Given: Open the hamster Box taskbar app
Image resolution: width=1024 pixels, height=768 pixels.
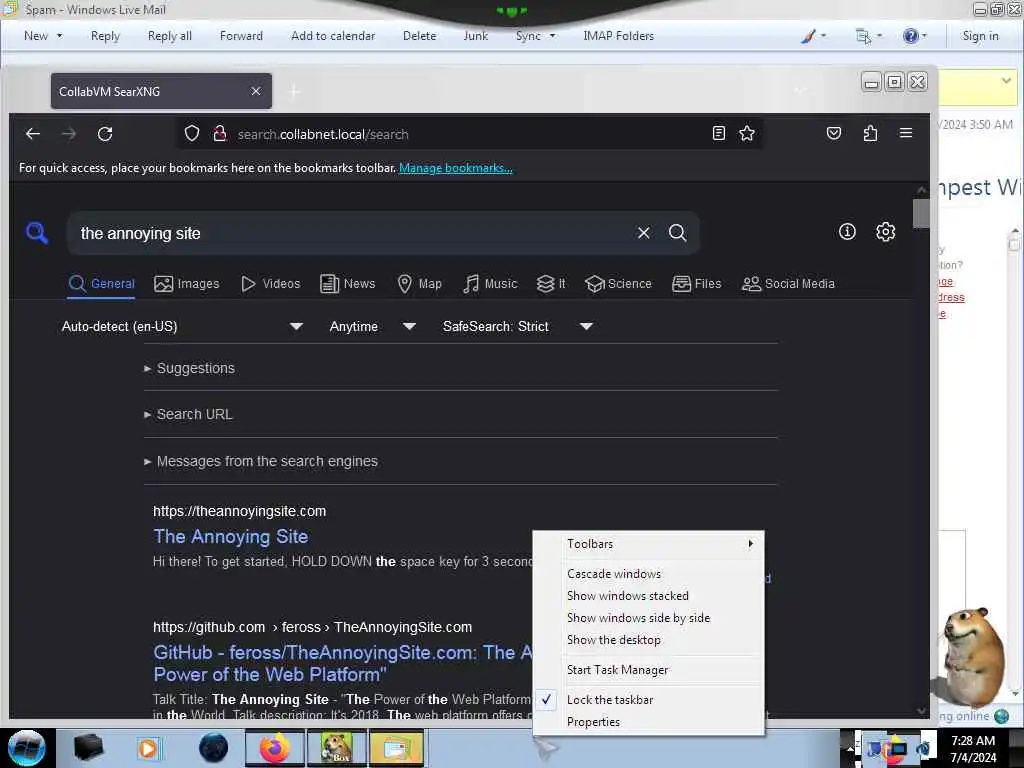Looking at the screenshot, I should point(337,748).
